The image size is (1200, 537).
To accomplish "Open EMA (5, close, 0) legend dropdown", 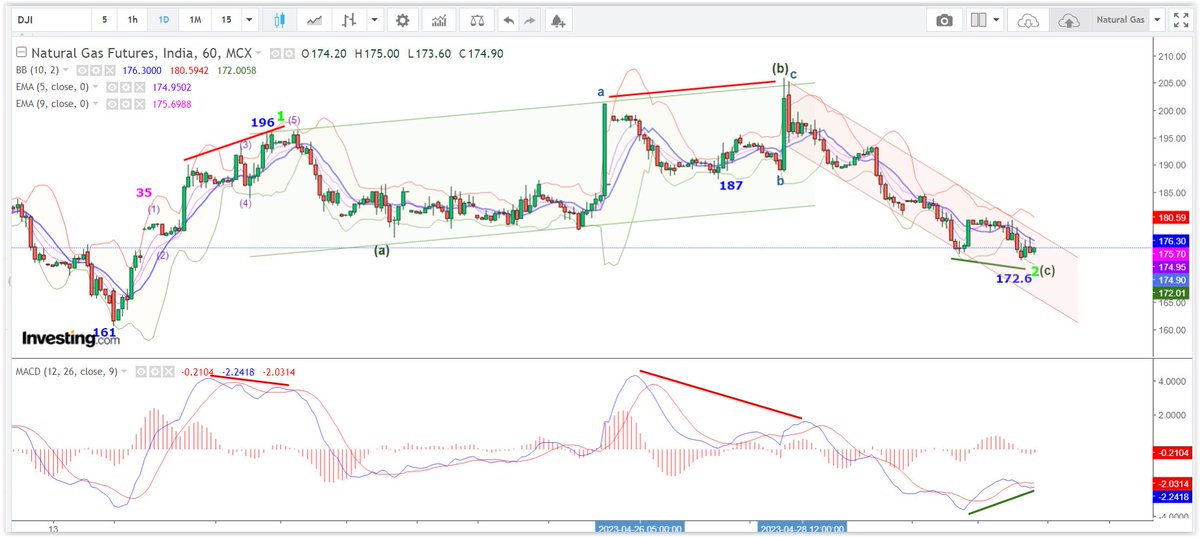I will click(x=95, y=86).
